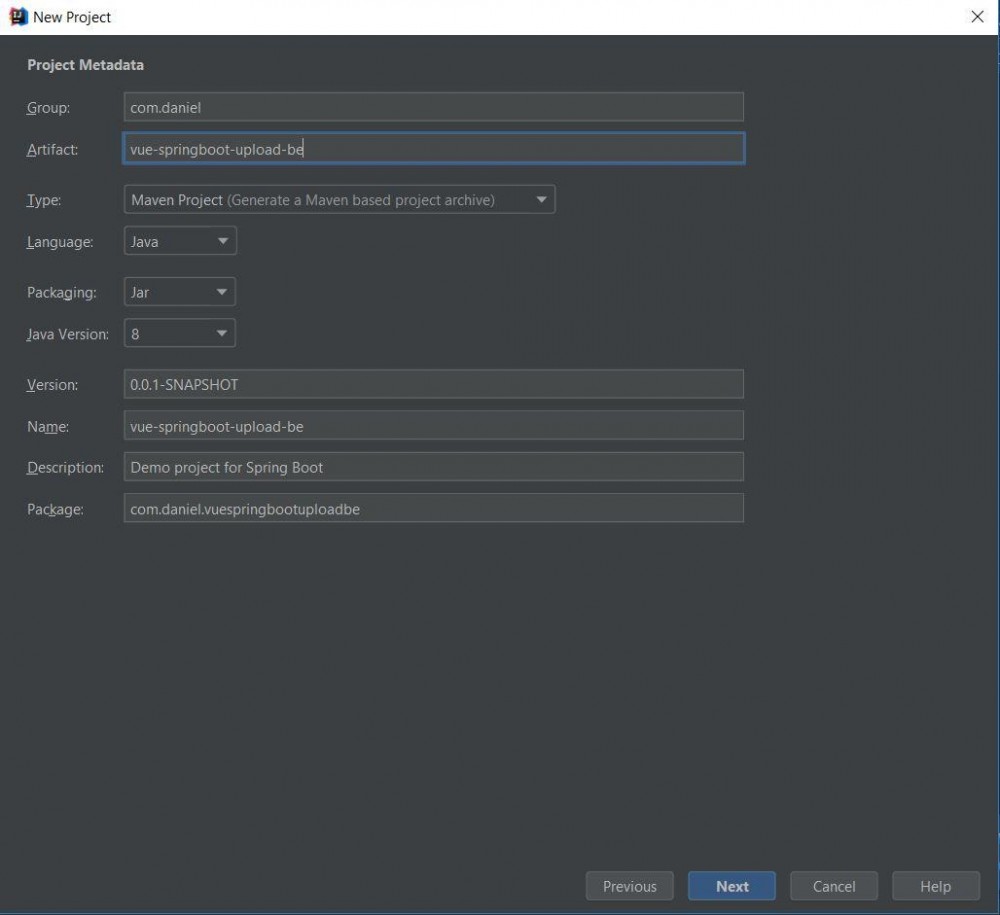Click the Project Metadata heading

tap(85, 64)
